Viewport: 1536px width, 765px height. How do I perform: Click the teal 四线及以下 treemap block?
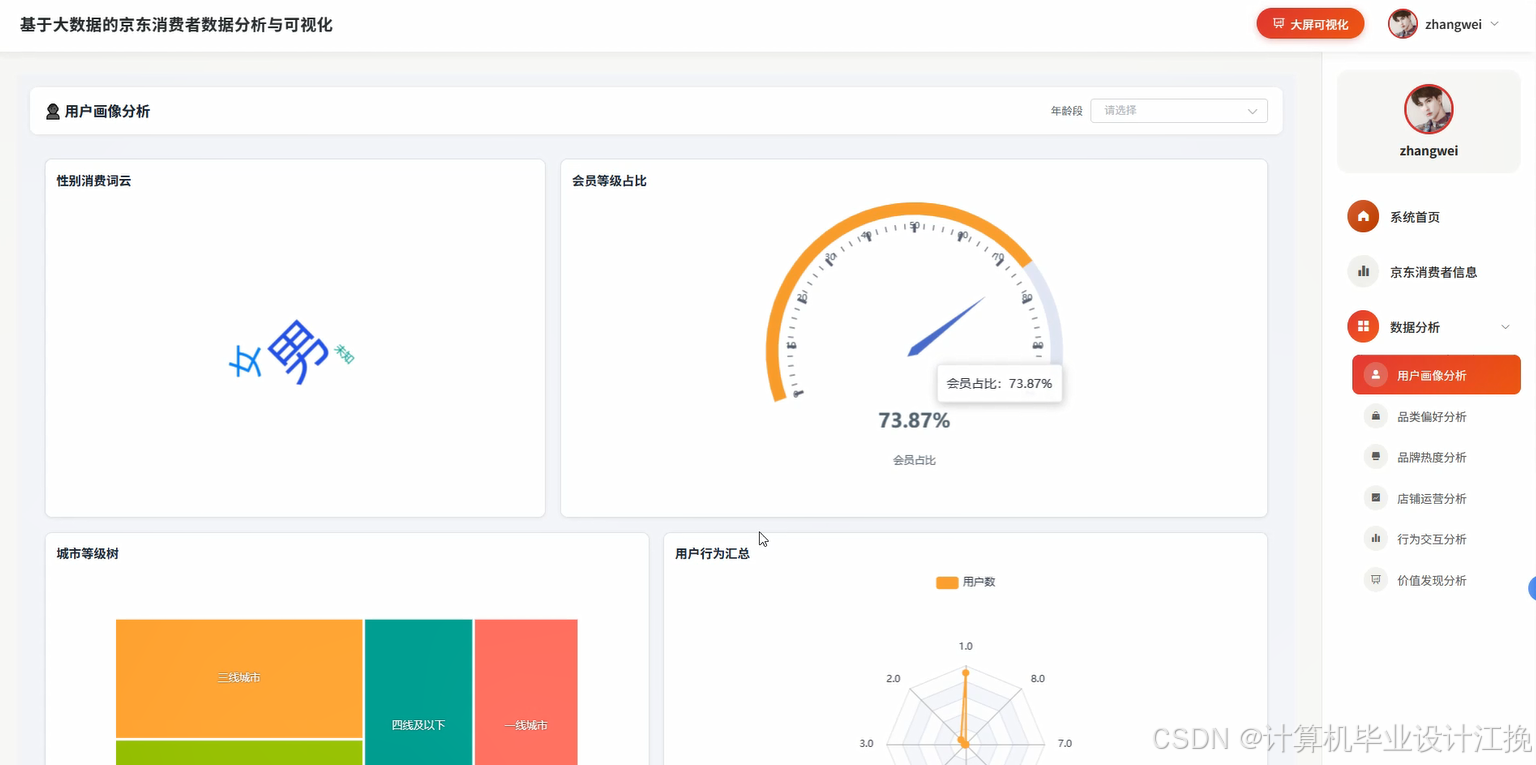418,692
